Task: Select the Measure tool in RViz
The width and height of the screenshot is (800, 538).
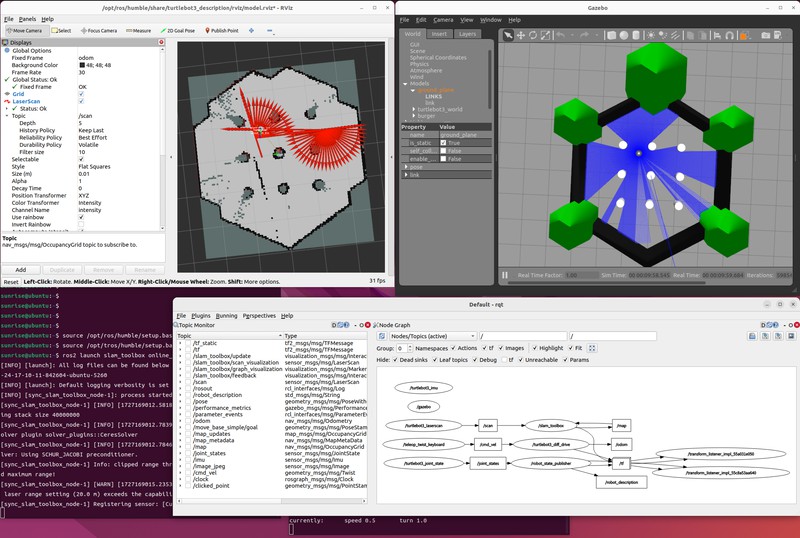Action: [137, 31]
